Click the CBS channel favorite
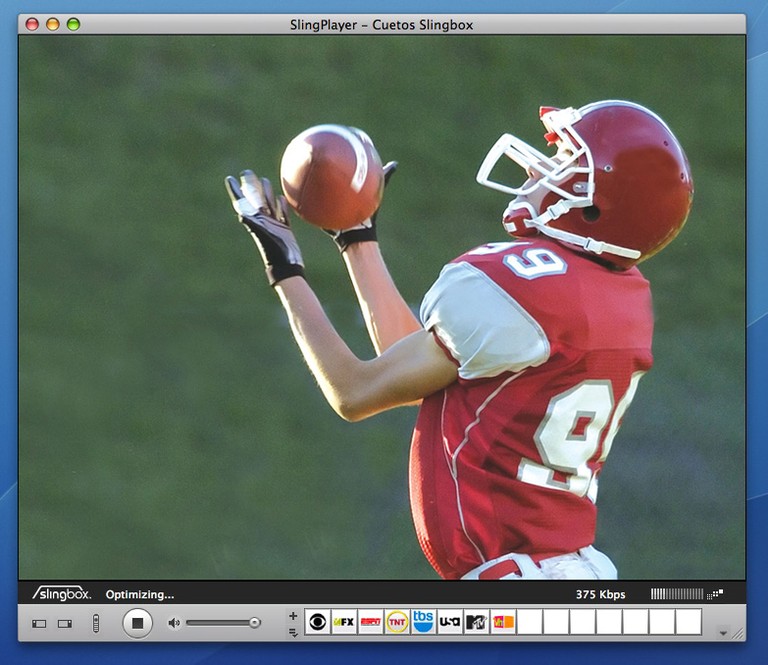Screen dimensions: 768x665 click(x=318, y=622)
